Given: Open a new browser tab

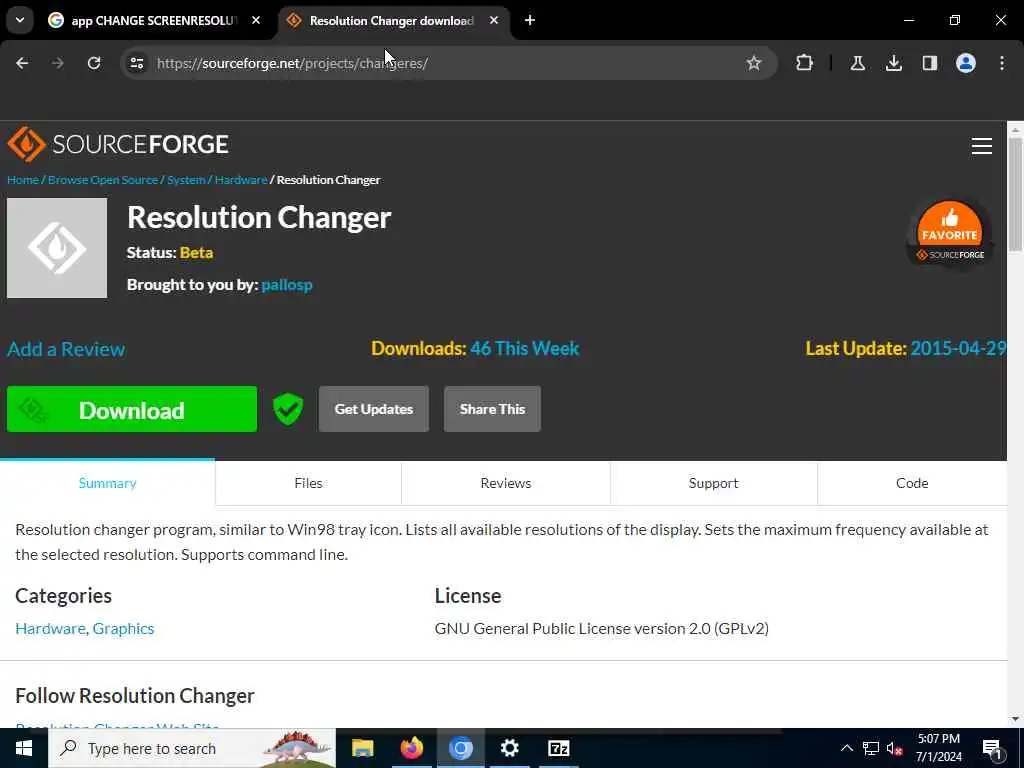Looking at the screenshot, I should (530, 20).
